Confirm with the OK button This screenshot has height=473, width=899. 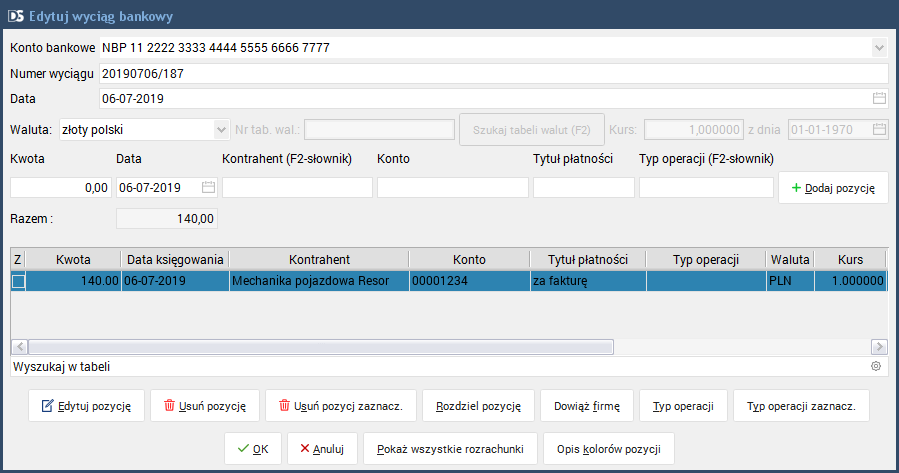[x=253, y=448]
